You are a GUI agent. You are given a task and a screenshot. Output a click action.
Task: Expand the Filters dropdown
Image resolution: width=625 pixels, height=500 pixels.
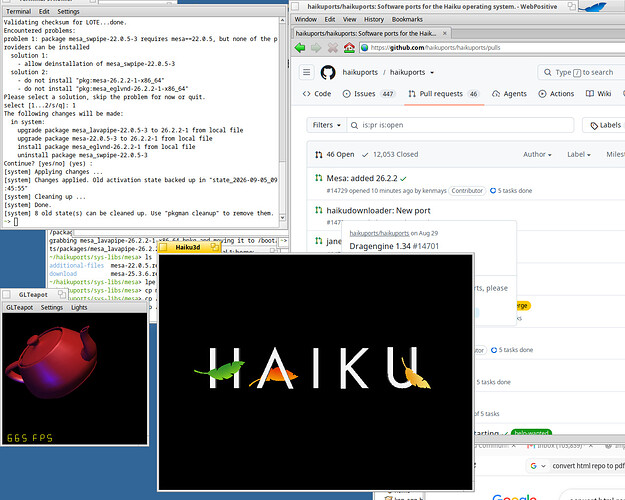326,125
